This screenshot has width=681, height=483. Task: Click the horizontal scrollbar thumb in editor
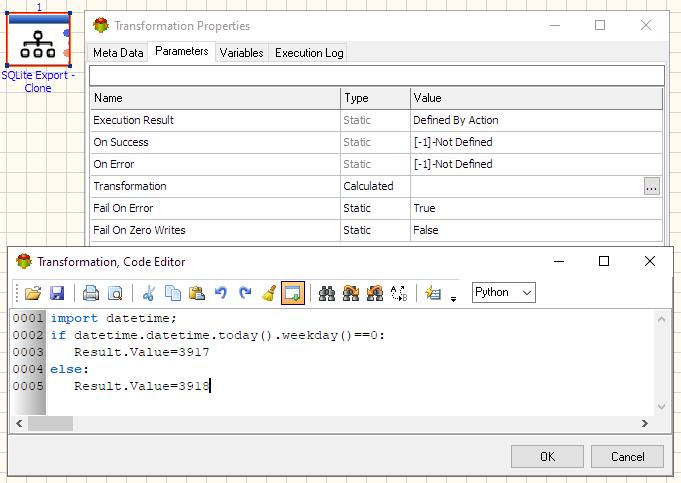point(50,423)
